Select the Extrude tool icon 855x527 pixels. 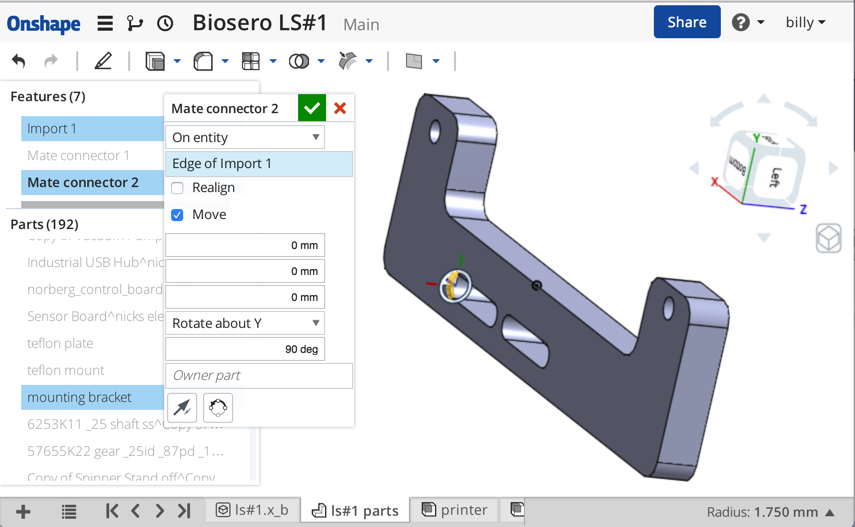click(x=155, y=61)
